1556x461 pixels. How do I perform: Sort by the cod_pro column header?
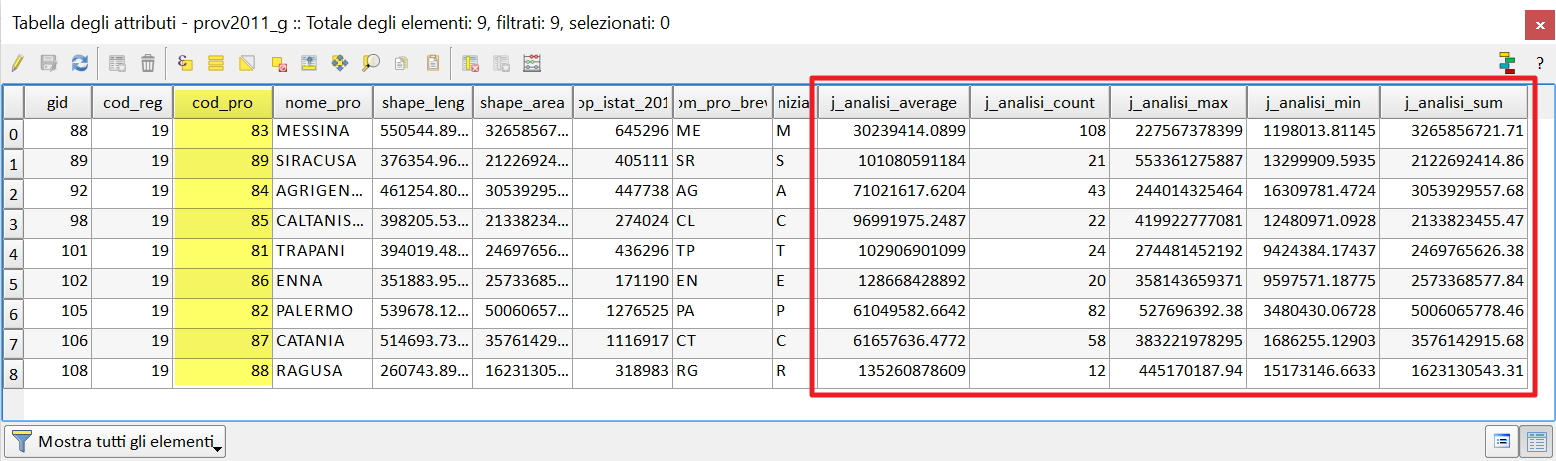coord(222,103)
